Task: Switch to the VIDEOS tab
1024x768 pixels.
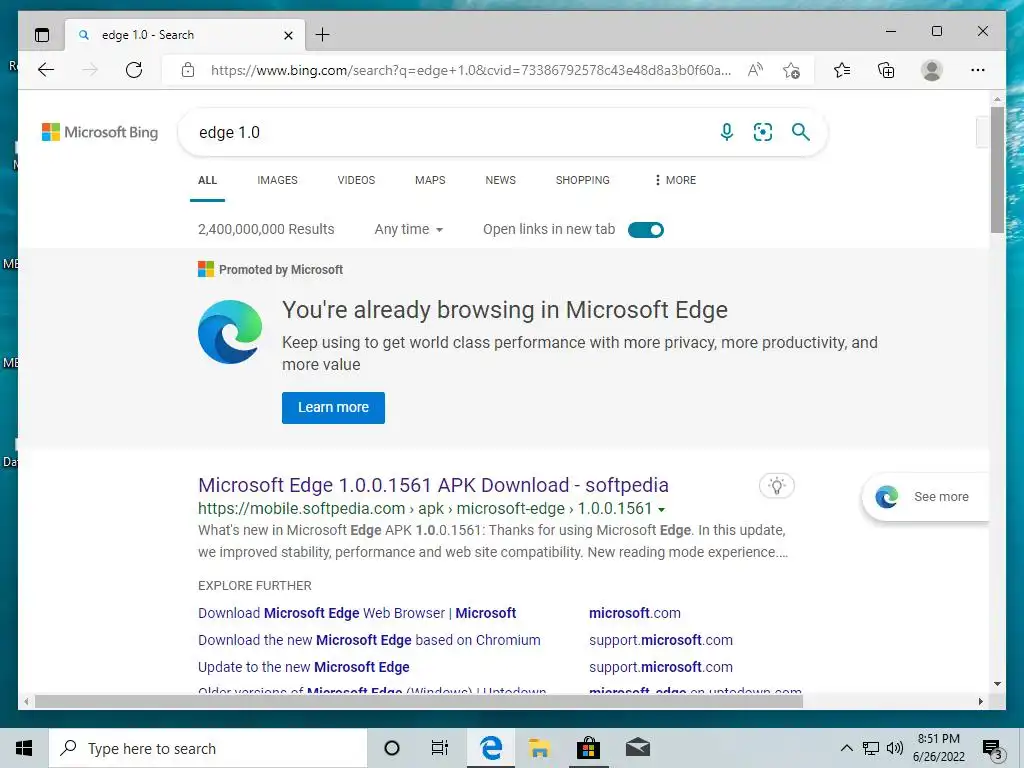Action: point(356,180)
